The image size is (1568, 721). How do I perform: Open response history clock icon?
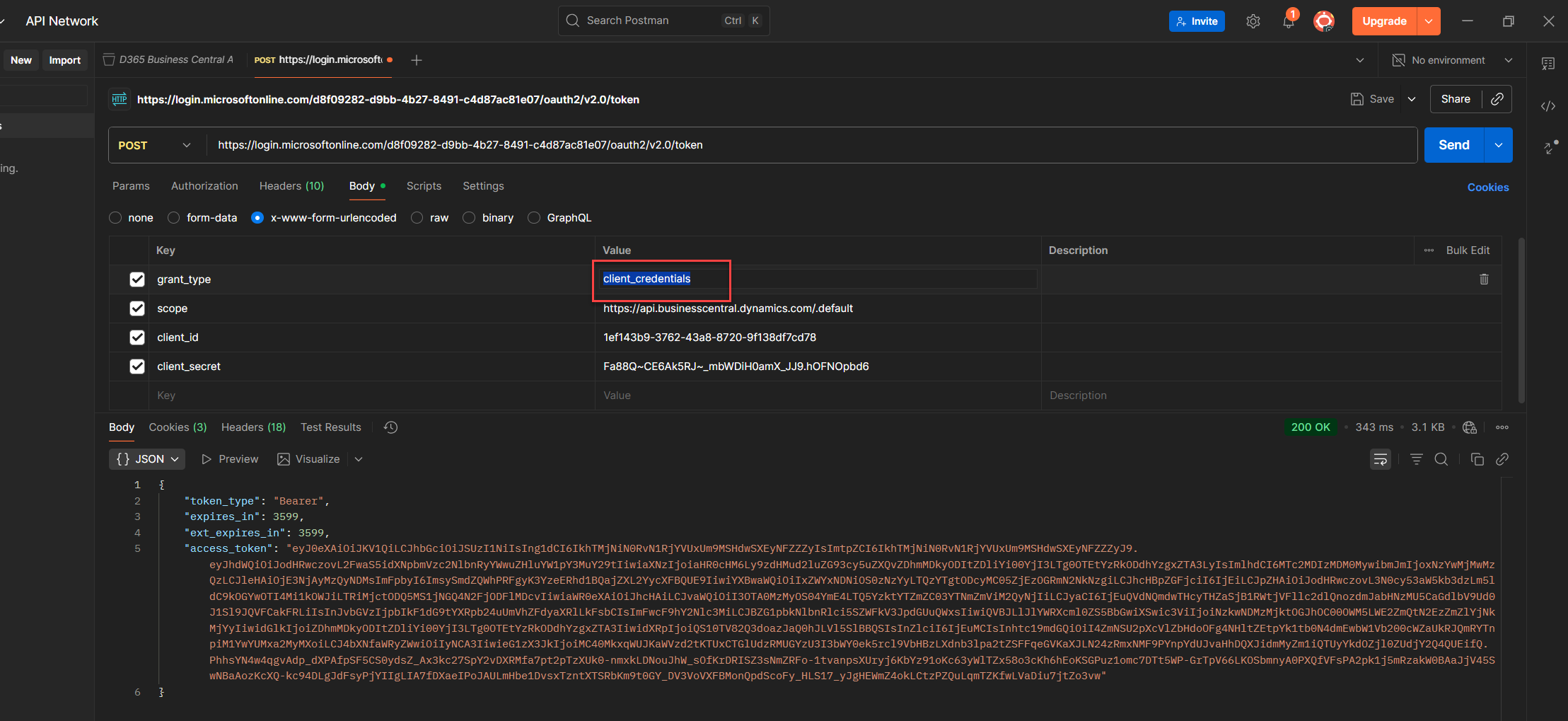click(390, 427)
